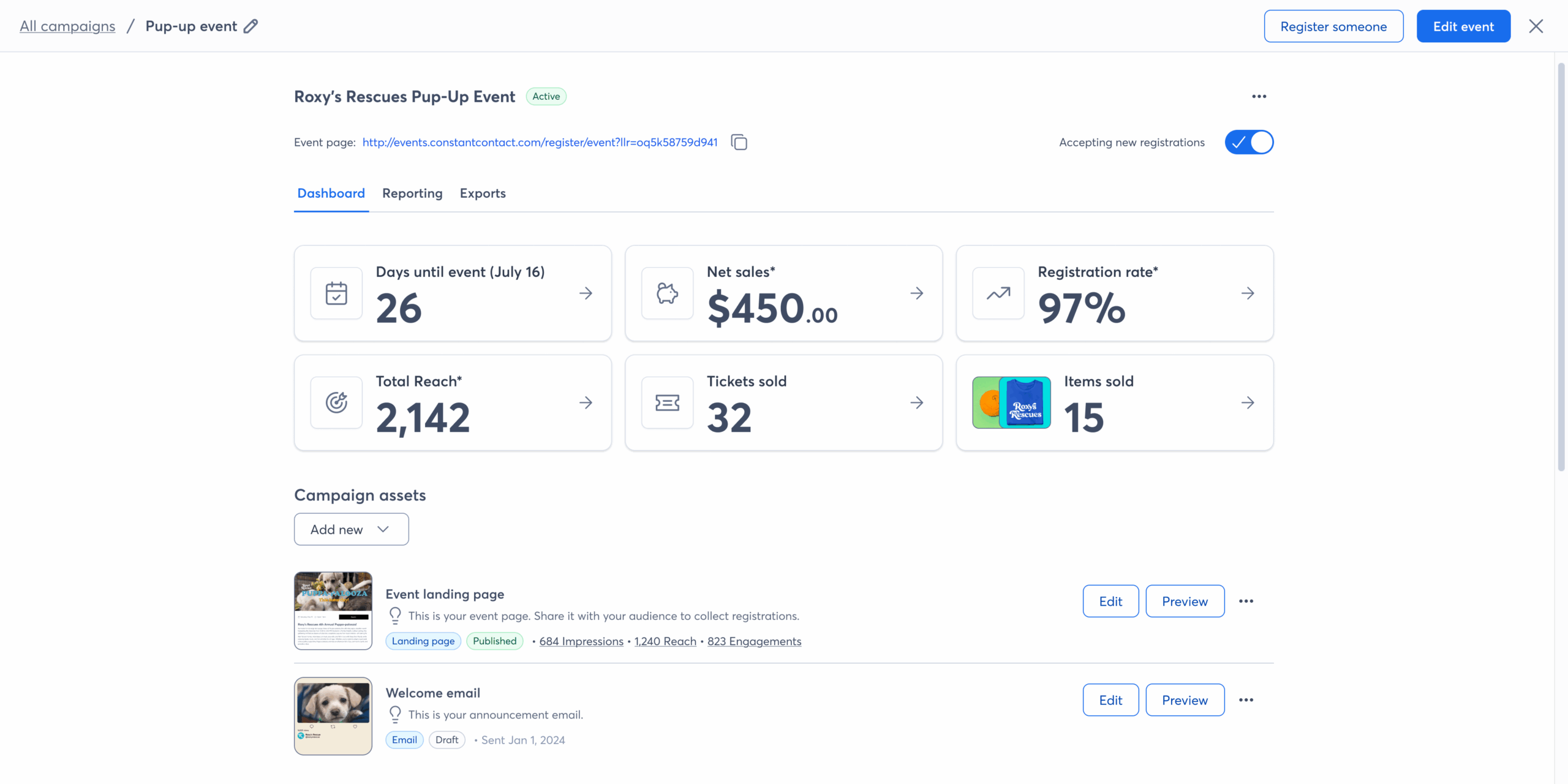1568x784 pixels.
Task: Open three-dot menu next to Active badge
Action: (1259, 96)
